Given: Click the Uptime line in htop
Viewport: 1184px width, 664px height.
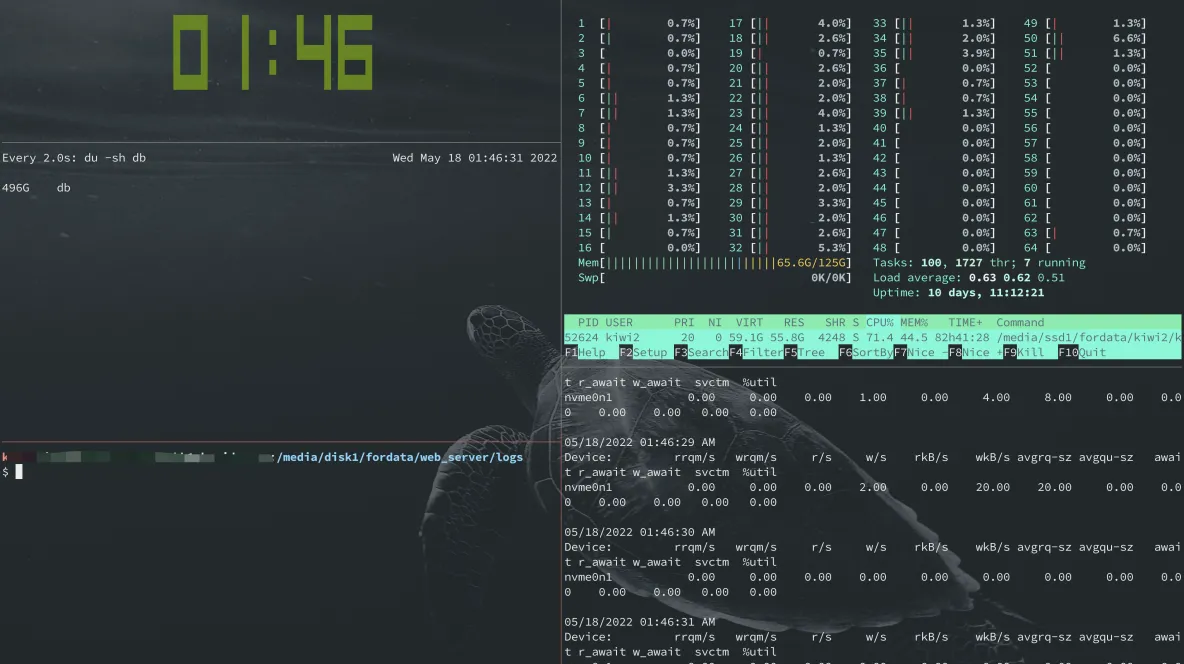Looking at the screenshot, I should click(x=959, y=293).
